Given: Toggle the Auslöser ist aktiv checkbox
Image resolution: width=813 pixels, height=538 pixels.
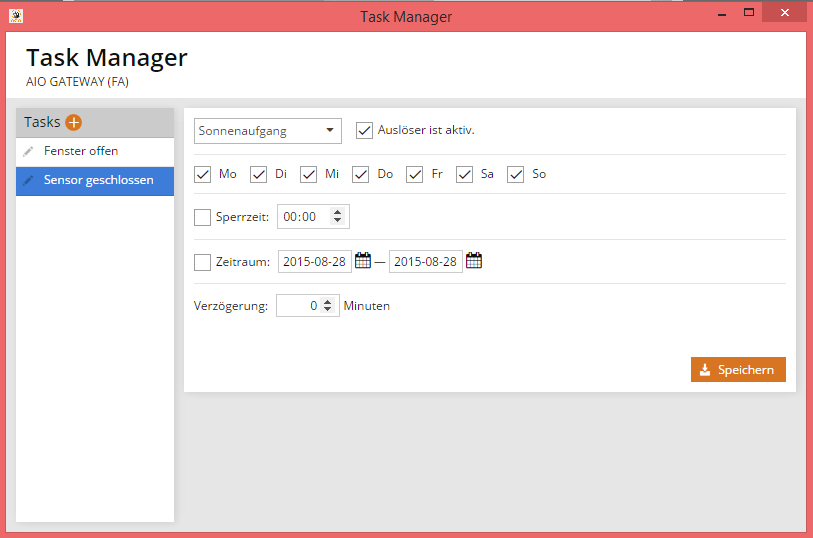Looking at the screenshot, I should point(364,131).
